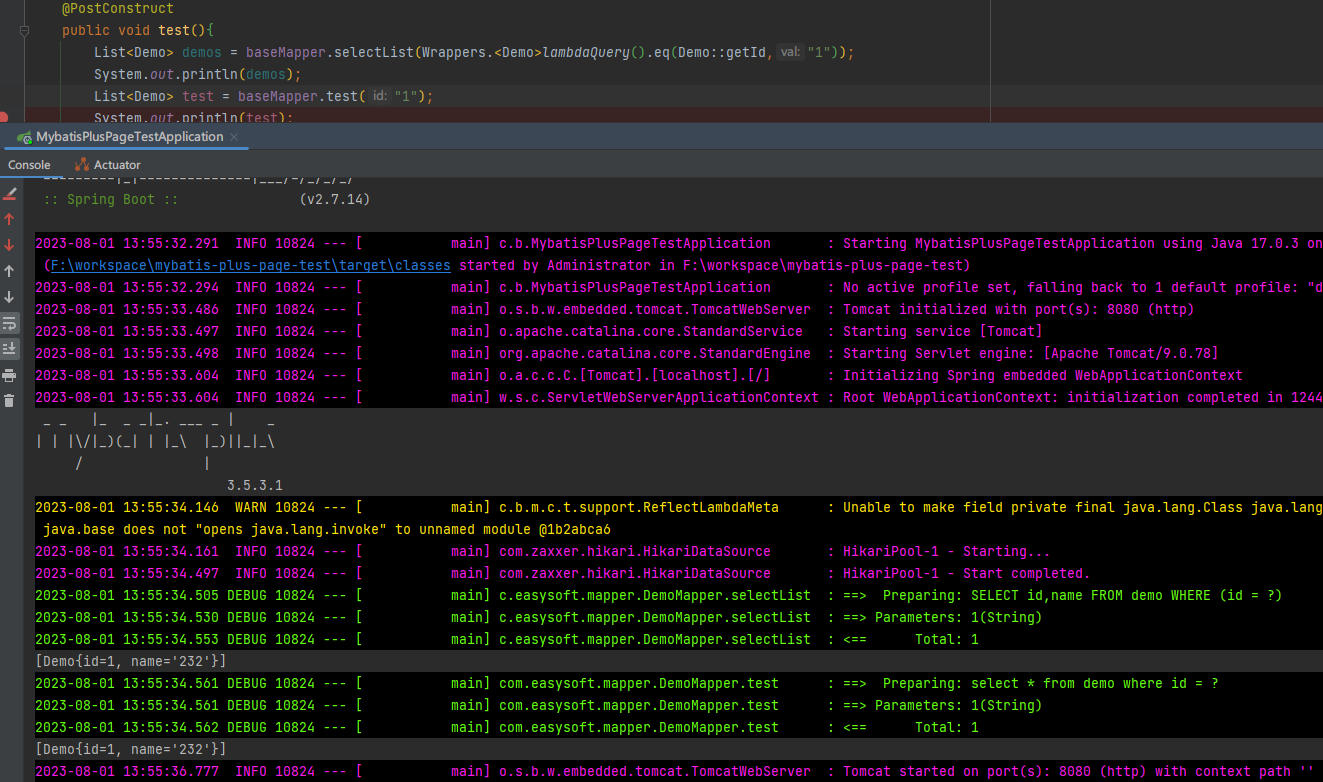Screen dimensions: 1323x782
Task: Click the MyBatis-Plus '3.5.3.1' version text
Action: click(x=255, y=485)
